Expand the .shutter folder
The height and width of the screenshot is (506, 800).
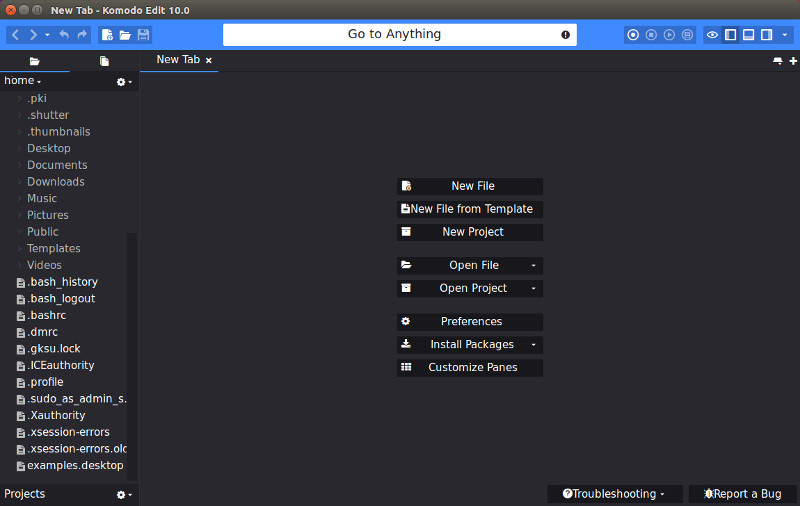tap(19, 115)
